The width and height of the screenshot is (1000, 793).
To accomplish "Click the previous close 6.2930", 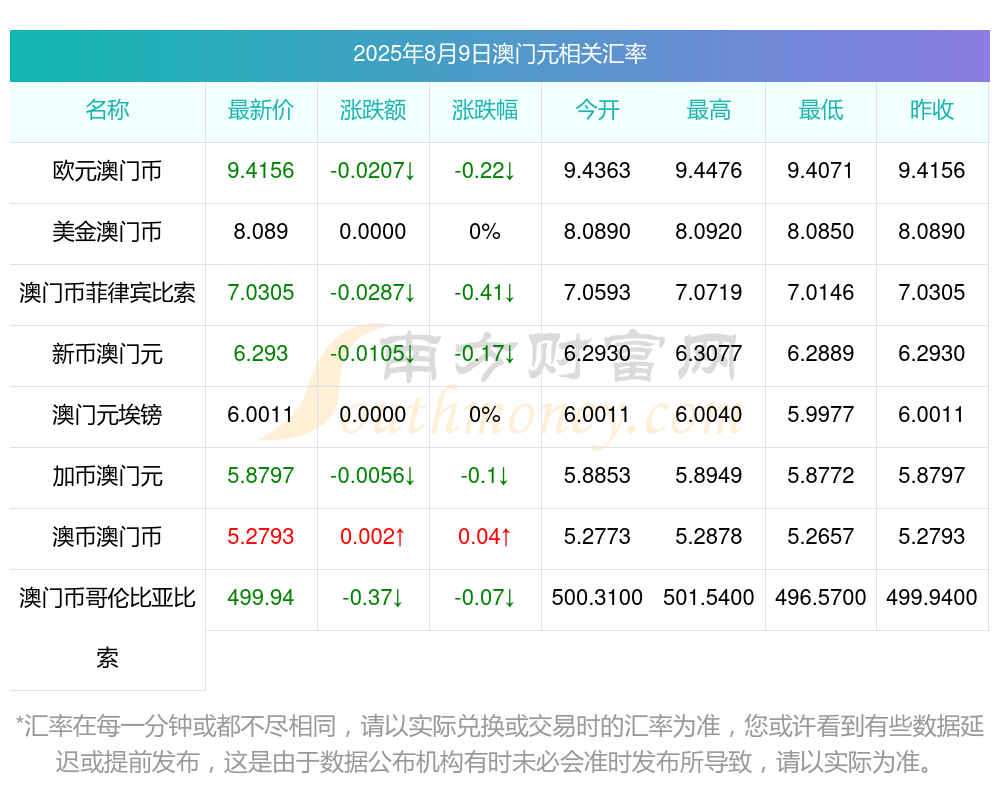I will [932, 353].
